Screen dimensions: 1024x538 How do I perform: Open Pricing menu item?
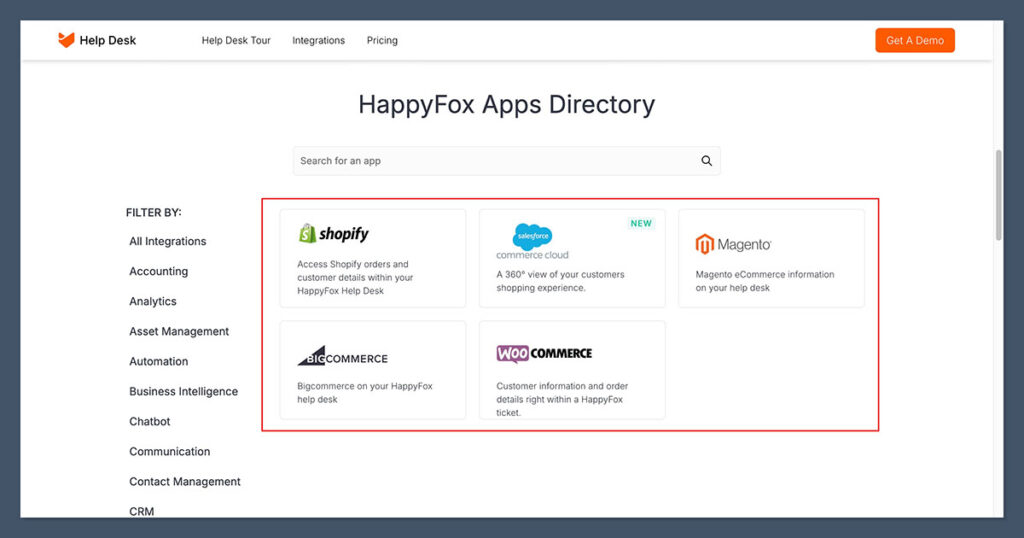pyautogui.click(x=382, y=40)
